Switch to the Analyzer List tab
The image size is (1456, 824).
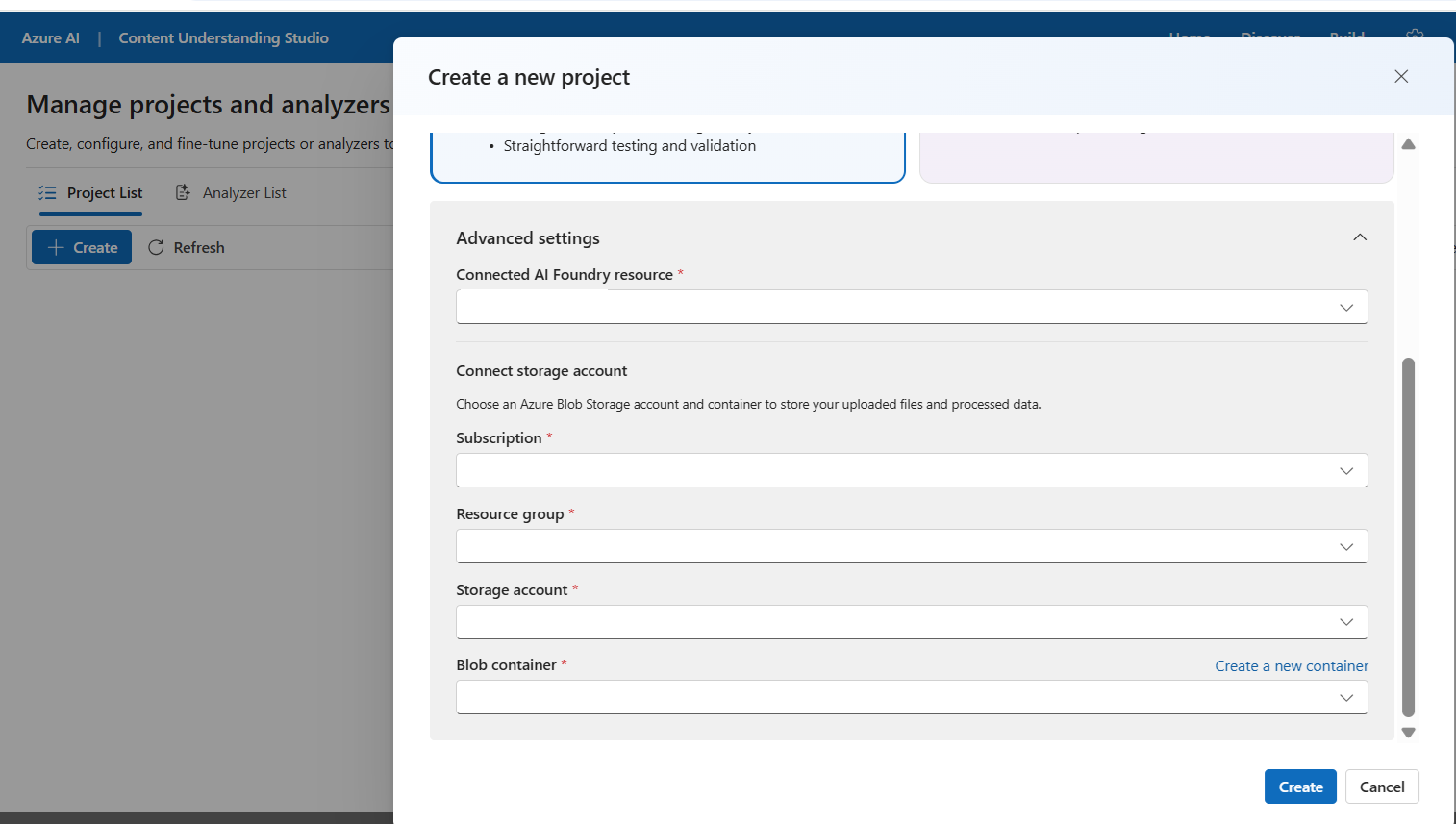(x=244, y=193)
